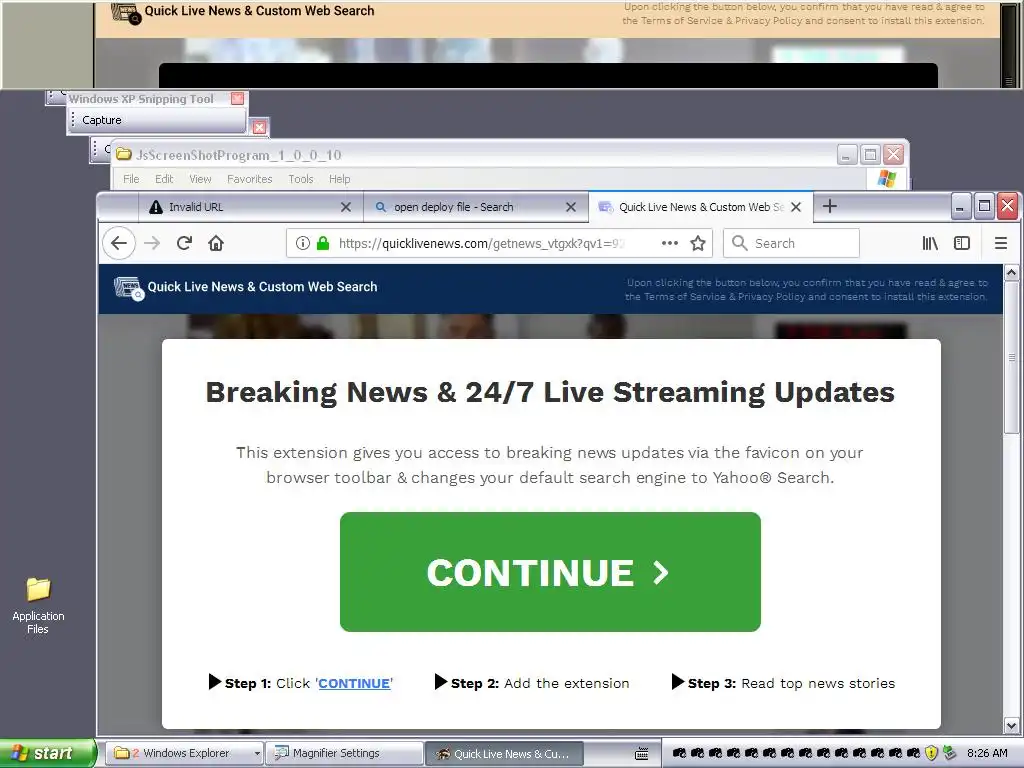Screen dimensions: 1024x768
Task: Click the Windows flag logo in Explorer window
Action: point(887,178)
